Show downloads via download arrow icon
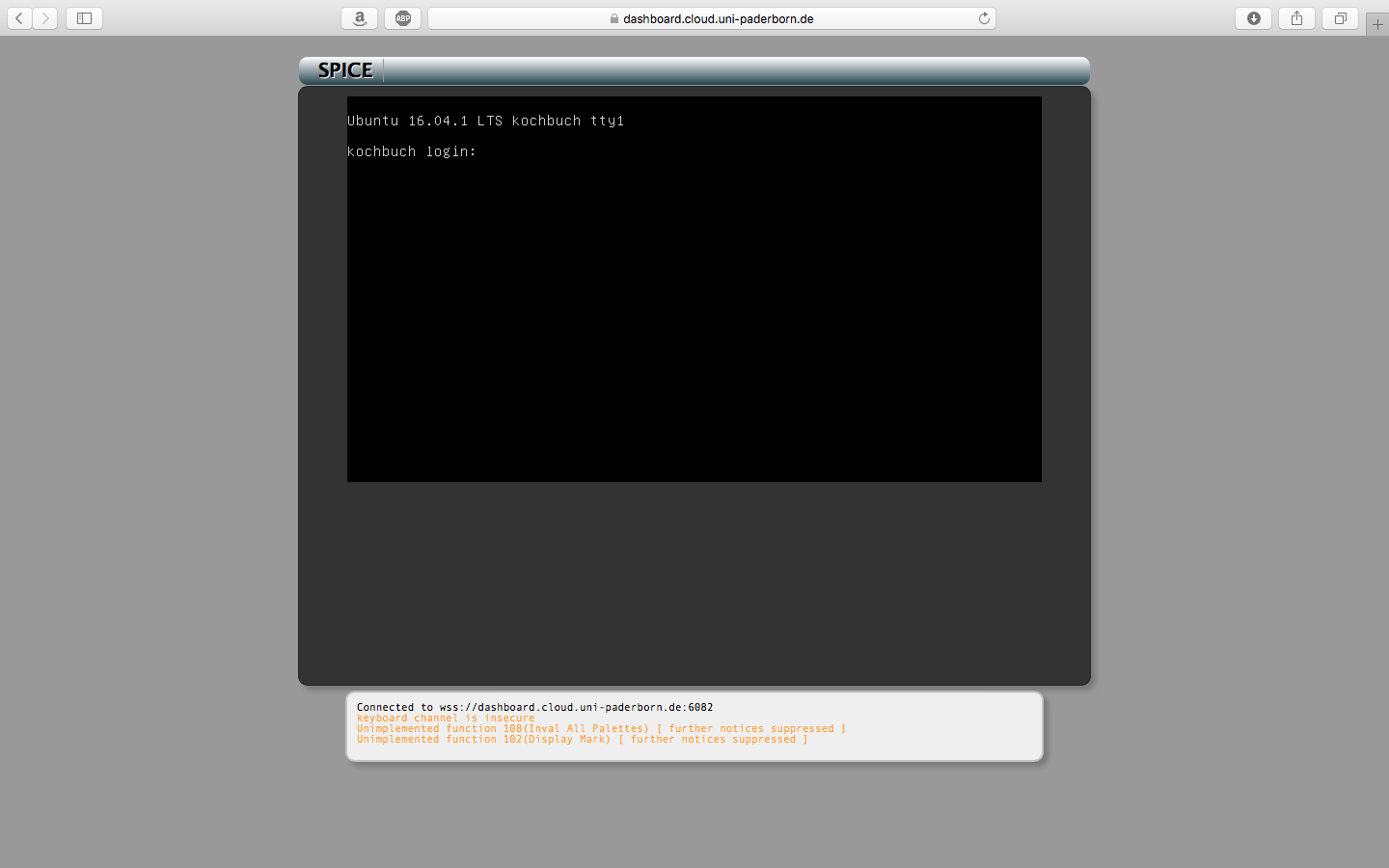Image resolution: width=1389 pixels, height=868 pixels. click(x=1253, y=18)
